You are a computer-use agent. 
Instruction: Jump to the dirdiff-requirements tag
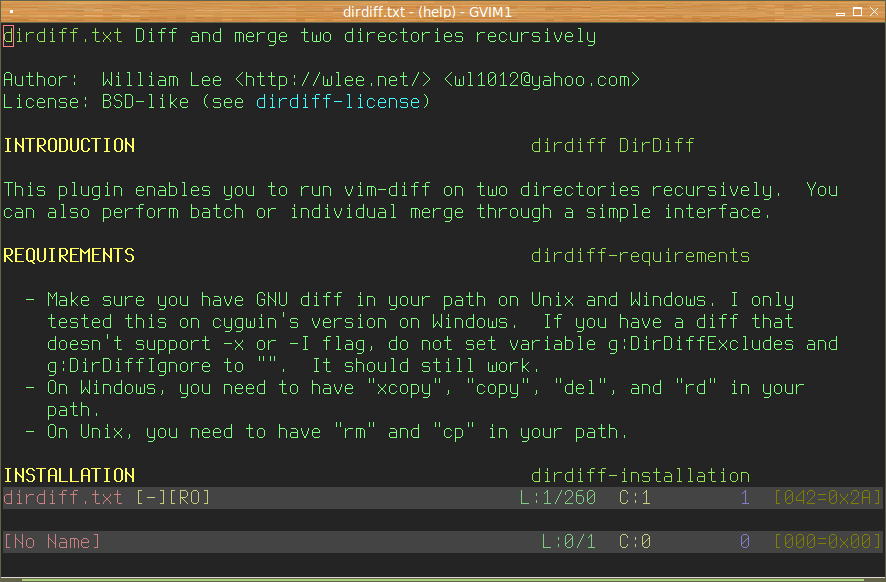(x=640, y=255)
